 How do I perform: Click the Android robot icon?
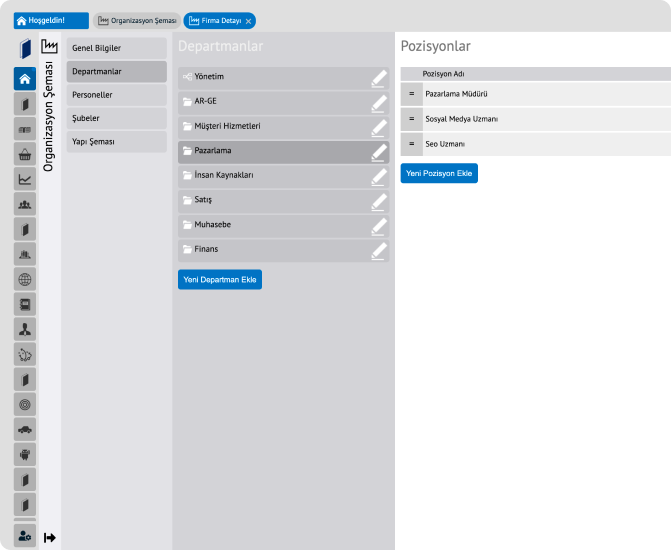pos(25,455)
